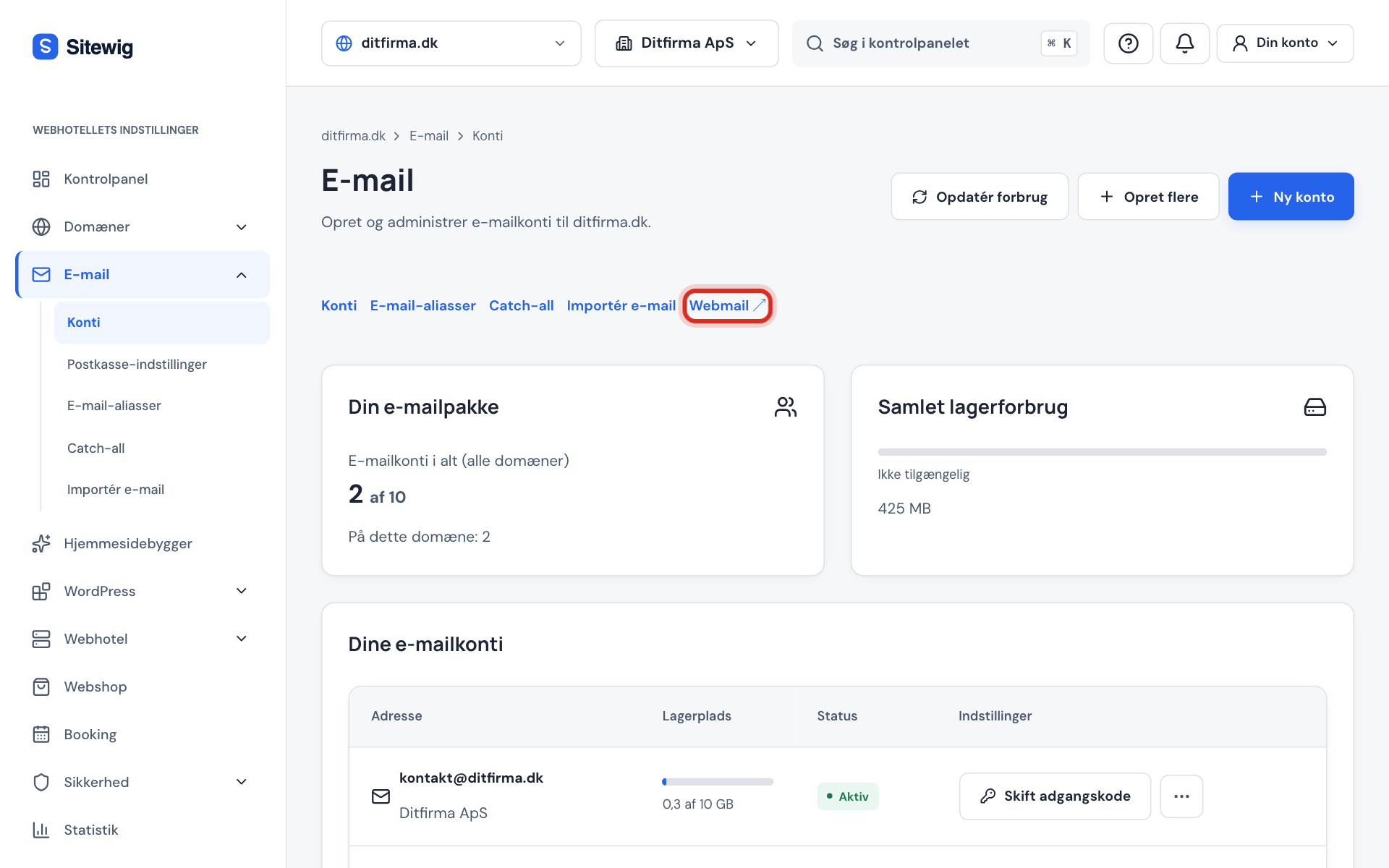
Task: Open notifications bell icon
Action: click(x=1184, y=43)
